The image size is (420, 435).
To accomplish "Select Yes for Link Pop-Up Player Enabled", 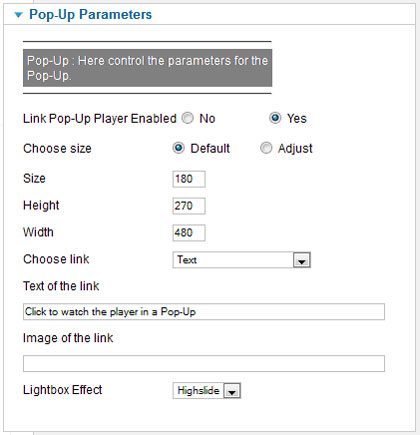I will [x=275, y=118].
